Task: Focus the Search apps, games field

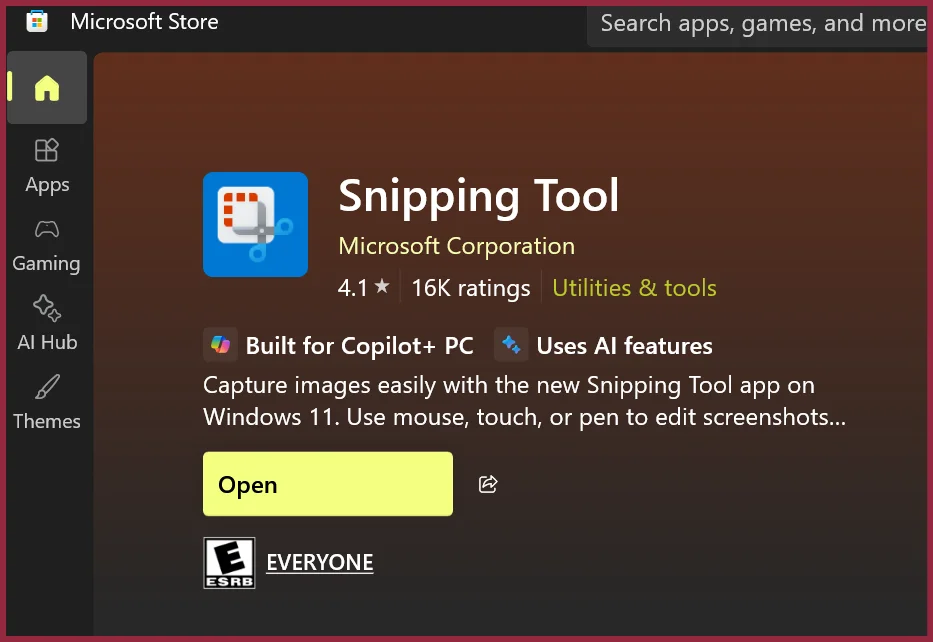Action: click(760, 22)
